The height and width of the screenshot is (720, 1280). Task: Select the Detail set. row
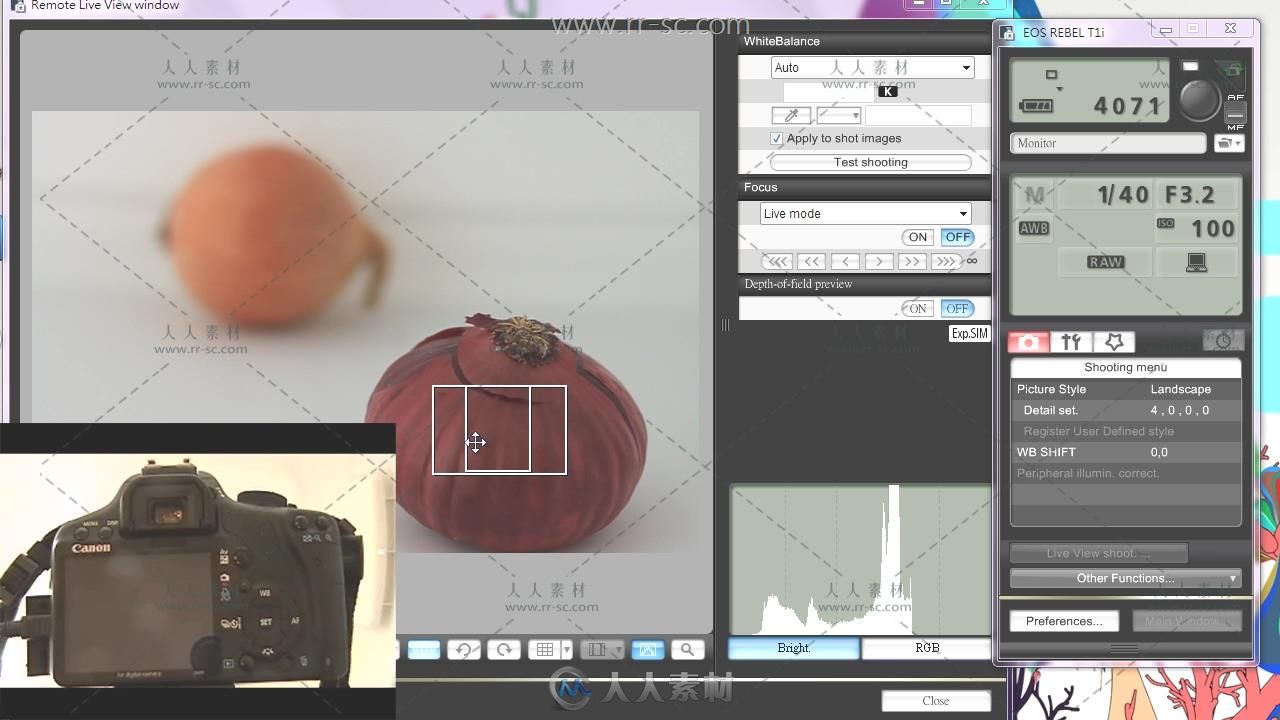(x=1126, y=410)
